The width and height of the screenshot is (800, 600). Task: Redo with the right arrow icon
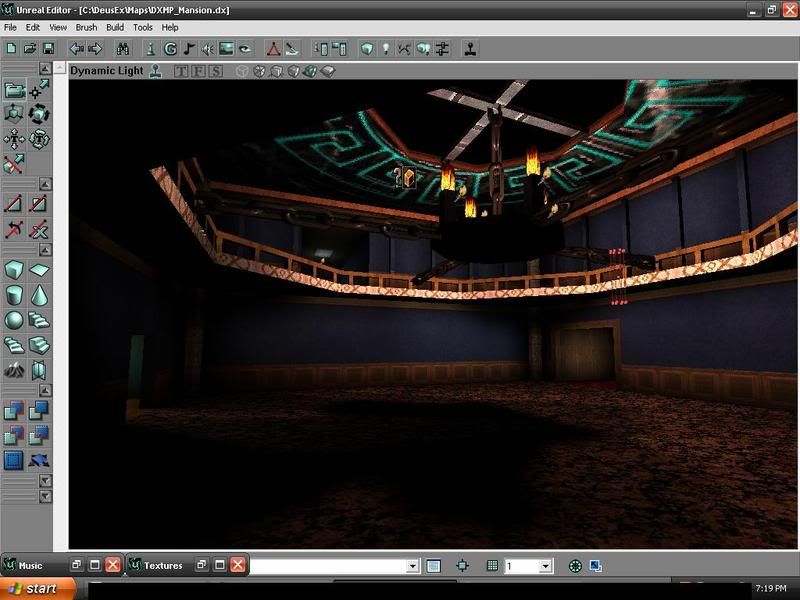[95, 49]
